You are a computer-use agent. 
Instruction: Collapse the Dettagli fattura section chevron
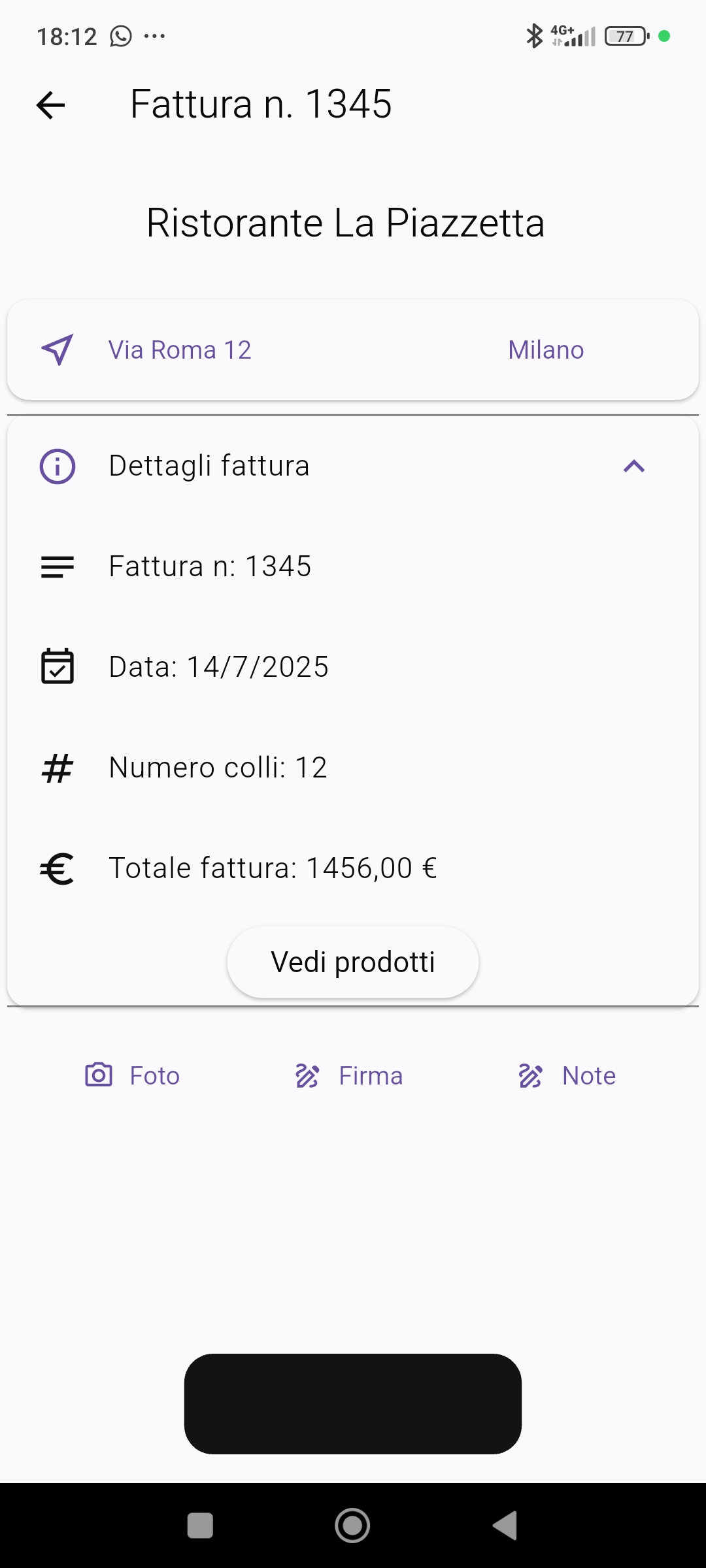(634, 466)
